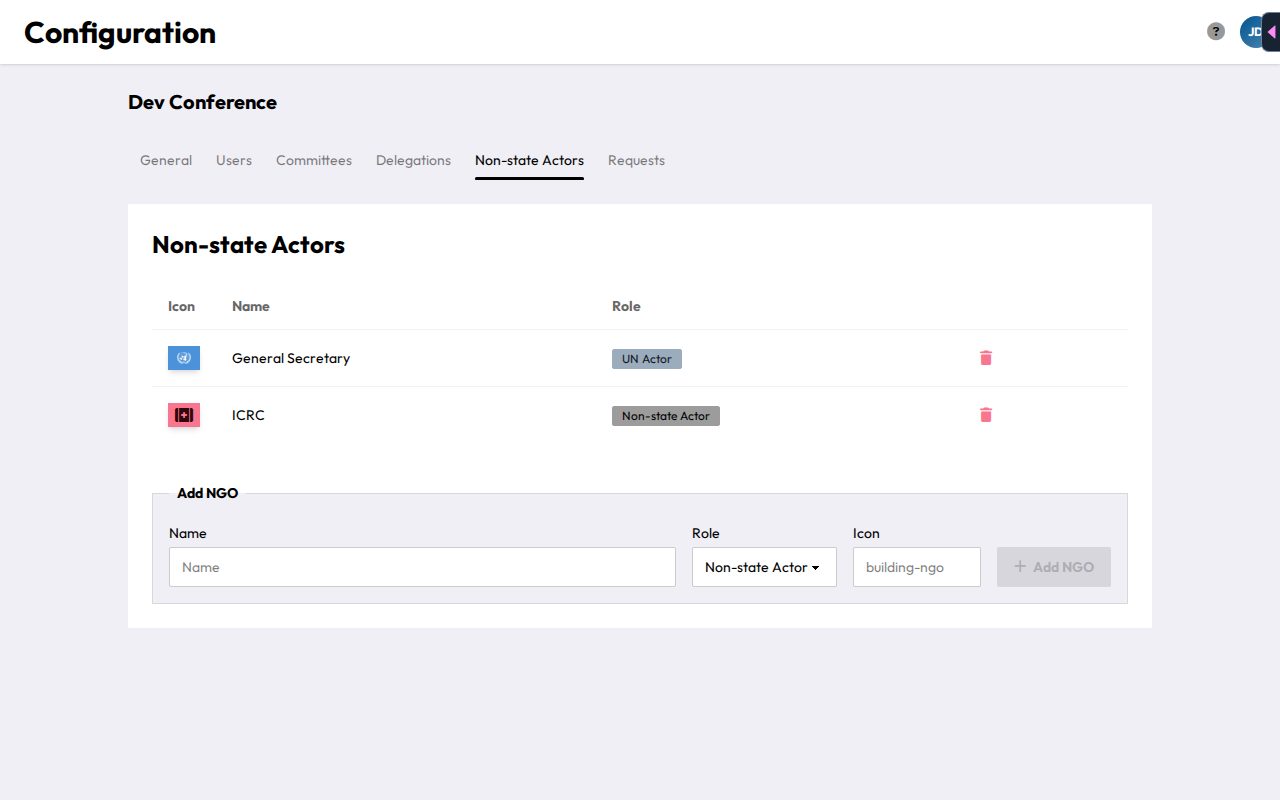Screen dimensions: 1280x800
Task: Focus the NGO Name input field
Action: [x=422, y=567]
